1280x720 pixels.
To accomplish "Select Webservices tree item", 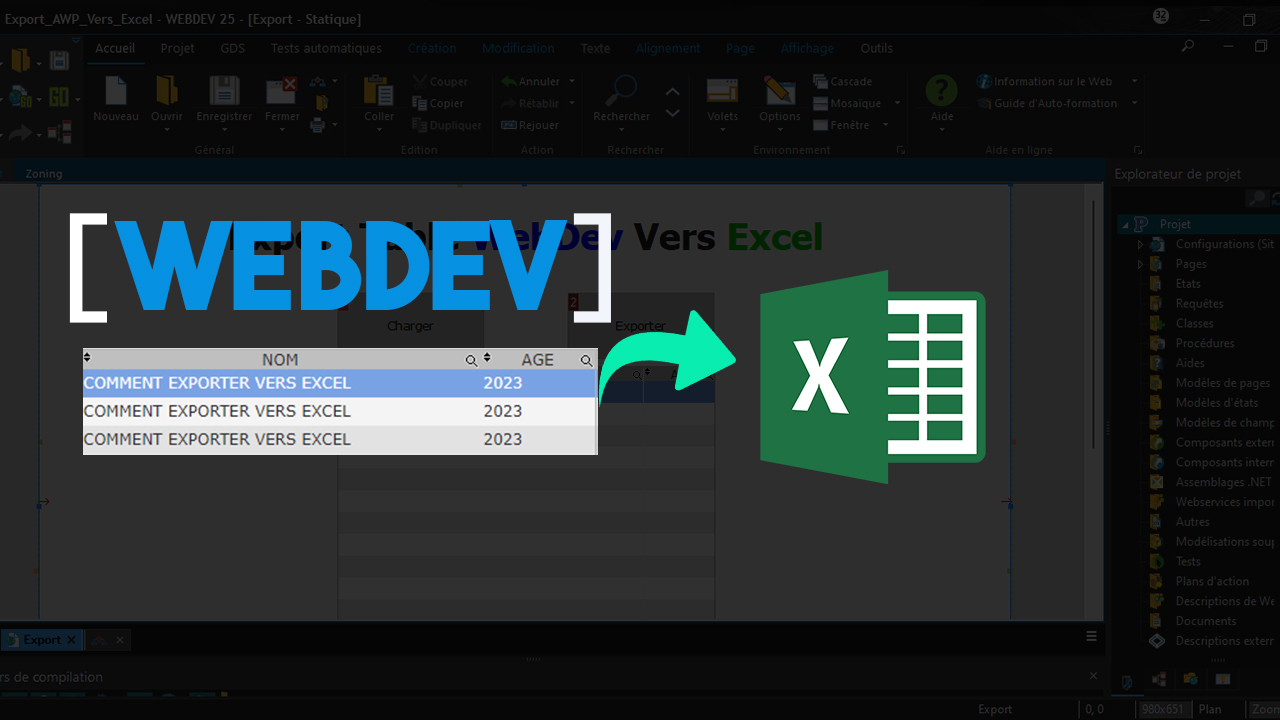I will 1226,502.
